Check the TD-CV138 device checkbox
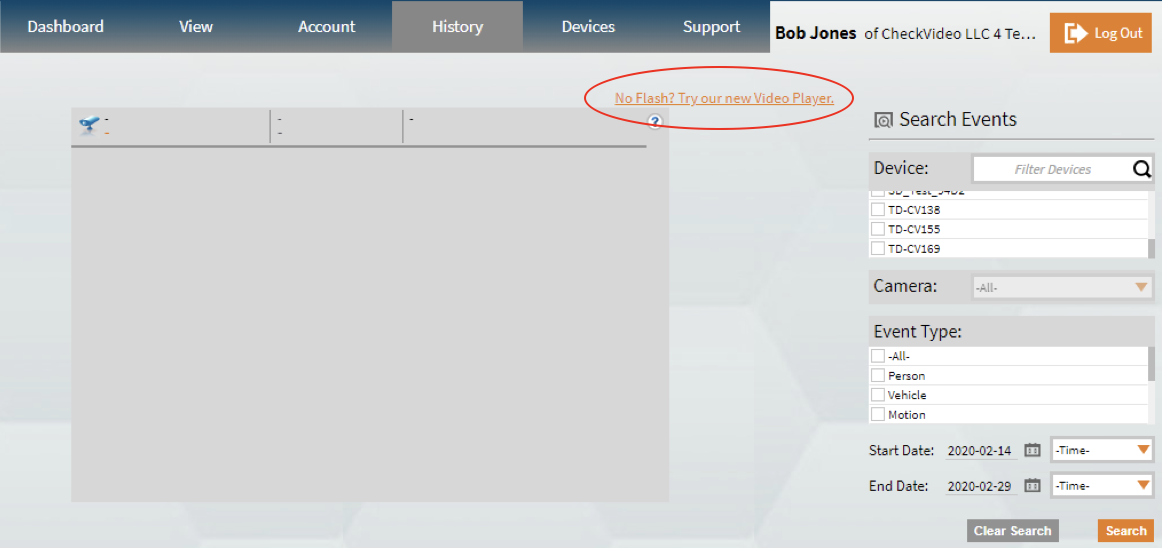Viewport: 1164px width, 550px height. (877, 210)
